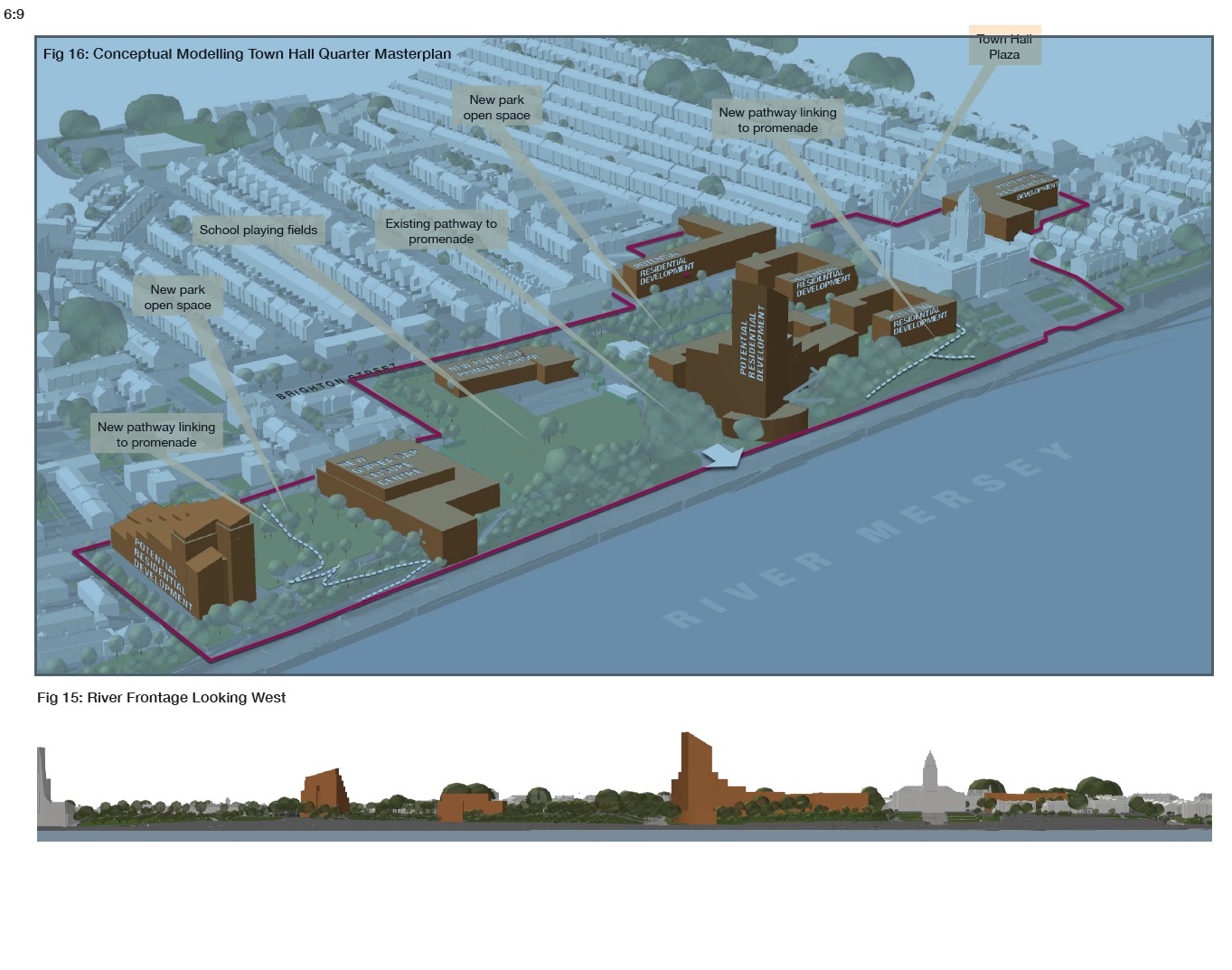
Task: Click the Fig 15 River Frontage caption
Action: 161,698
